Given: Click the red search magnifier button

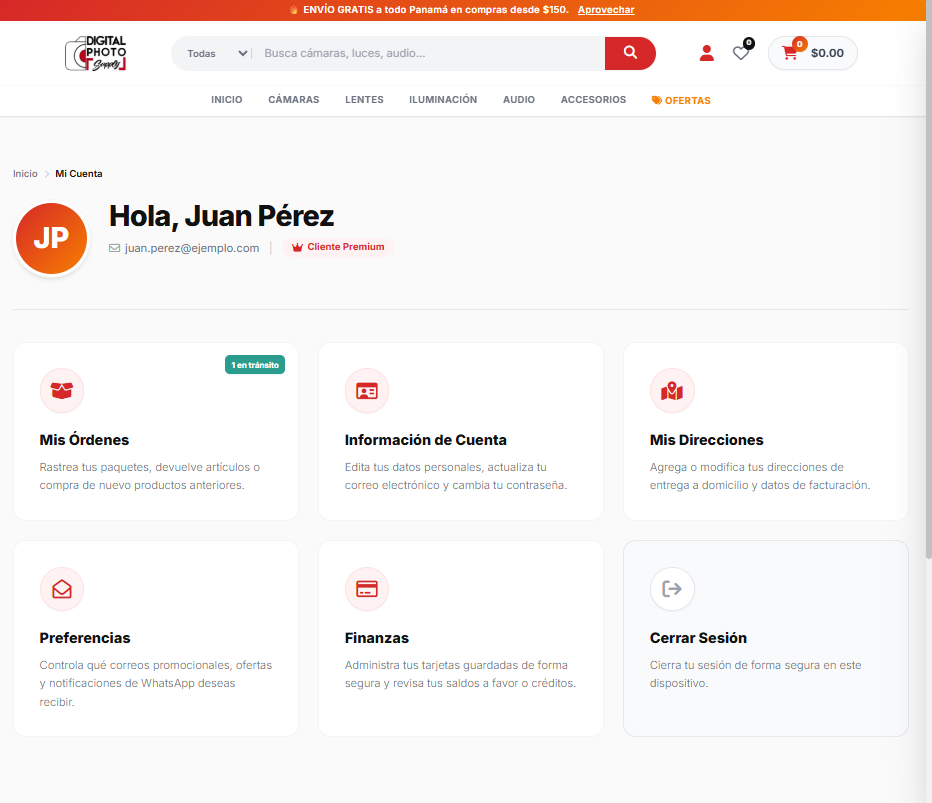Looking at the screenshot, I should coord(630,53).
